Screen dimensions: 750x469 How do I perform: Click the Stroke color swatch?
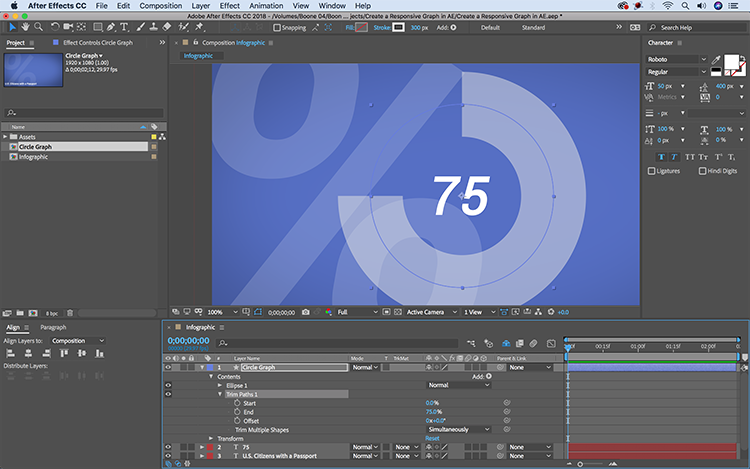pyautogui.click(x=398, y=28)
